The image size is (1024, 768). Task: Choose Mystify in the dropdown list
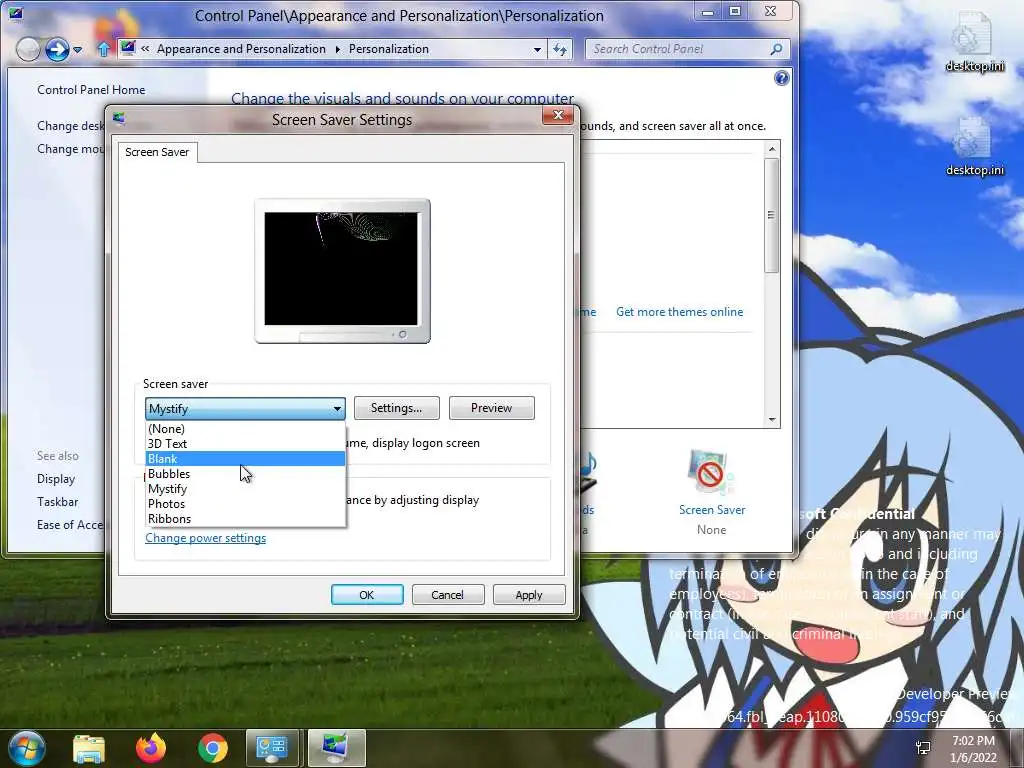(245, 488)
